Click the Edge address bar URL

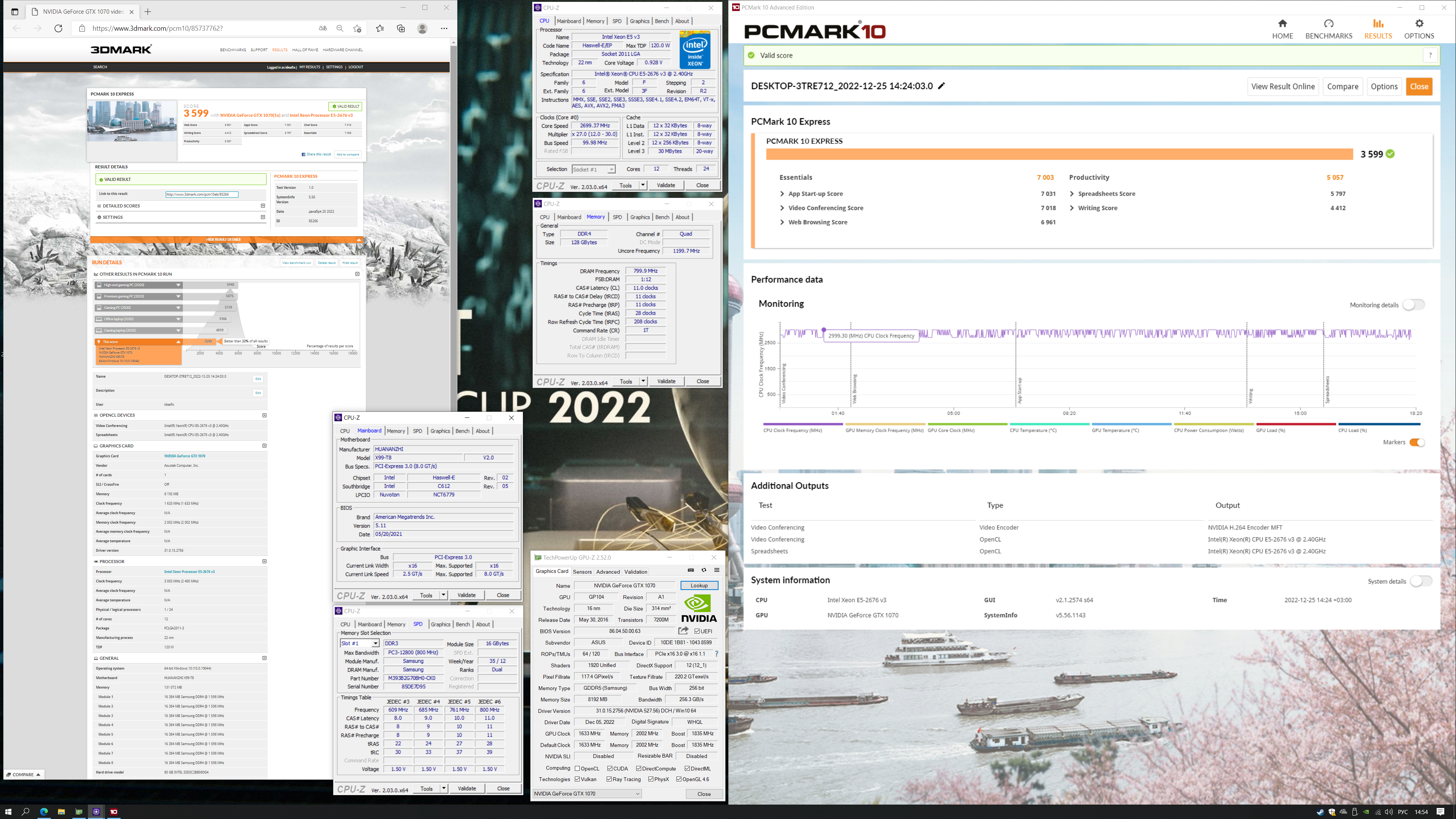tap(158, 28)
